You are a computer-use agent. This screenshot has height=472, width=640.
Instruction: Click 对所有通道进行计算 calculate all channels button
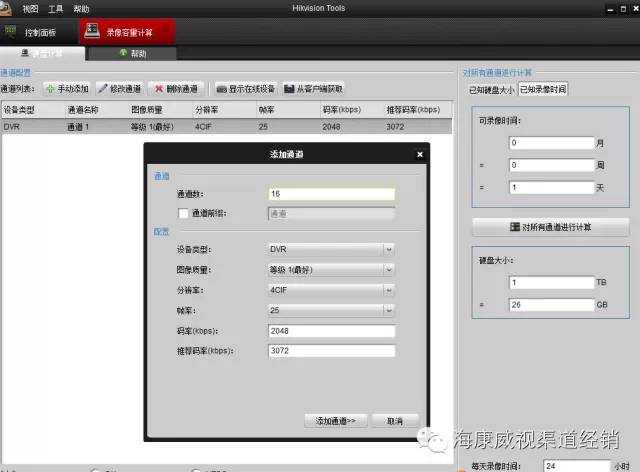(549, 227)
